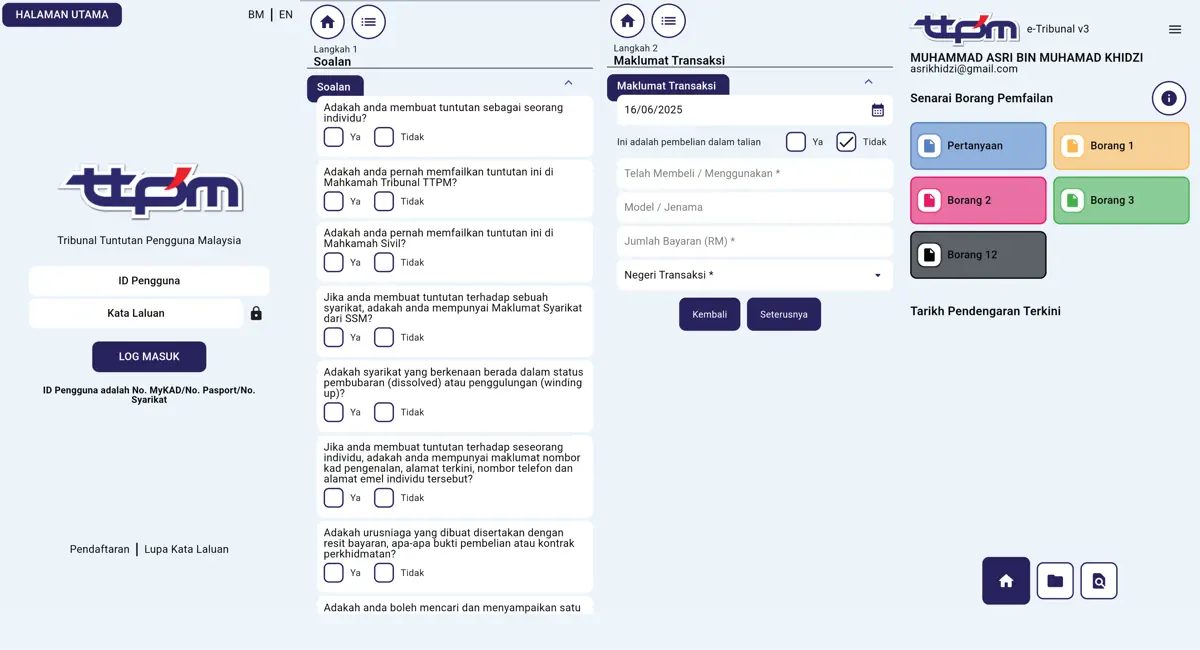Tick Ya for pembelian dalam talian
1200x650 pixels.
point(796,142)
